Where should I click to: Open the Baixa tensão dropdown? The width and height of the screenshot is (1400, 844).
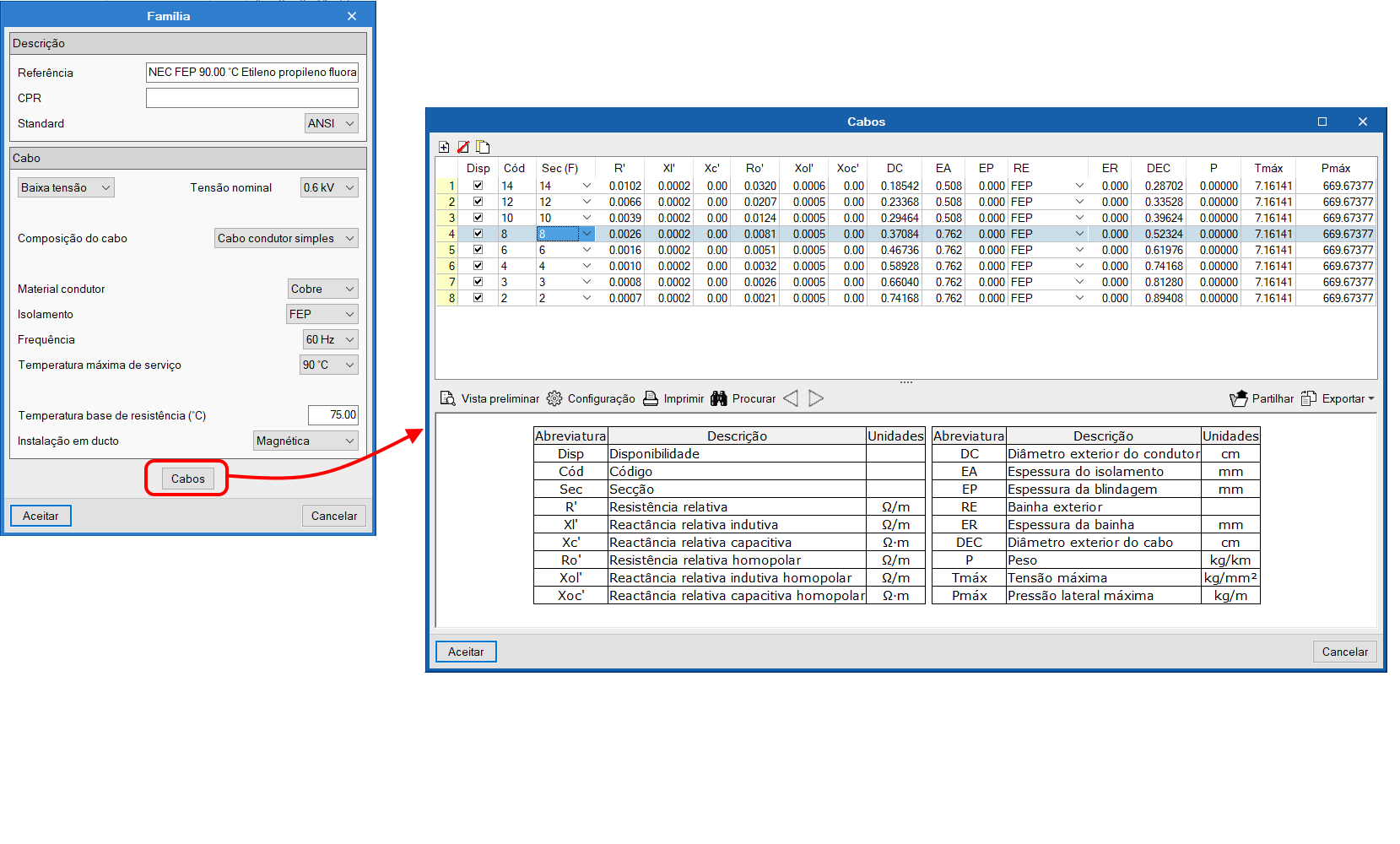pyautogui.click(x=66, y=187)
